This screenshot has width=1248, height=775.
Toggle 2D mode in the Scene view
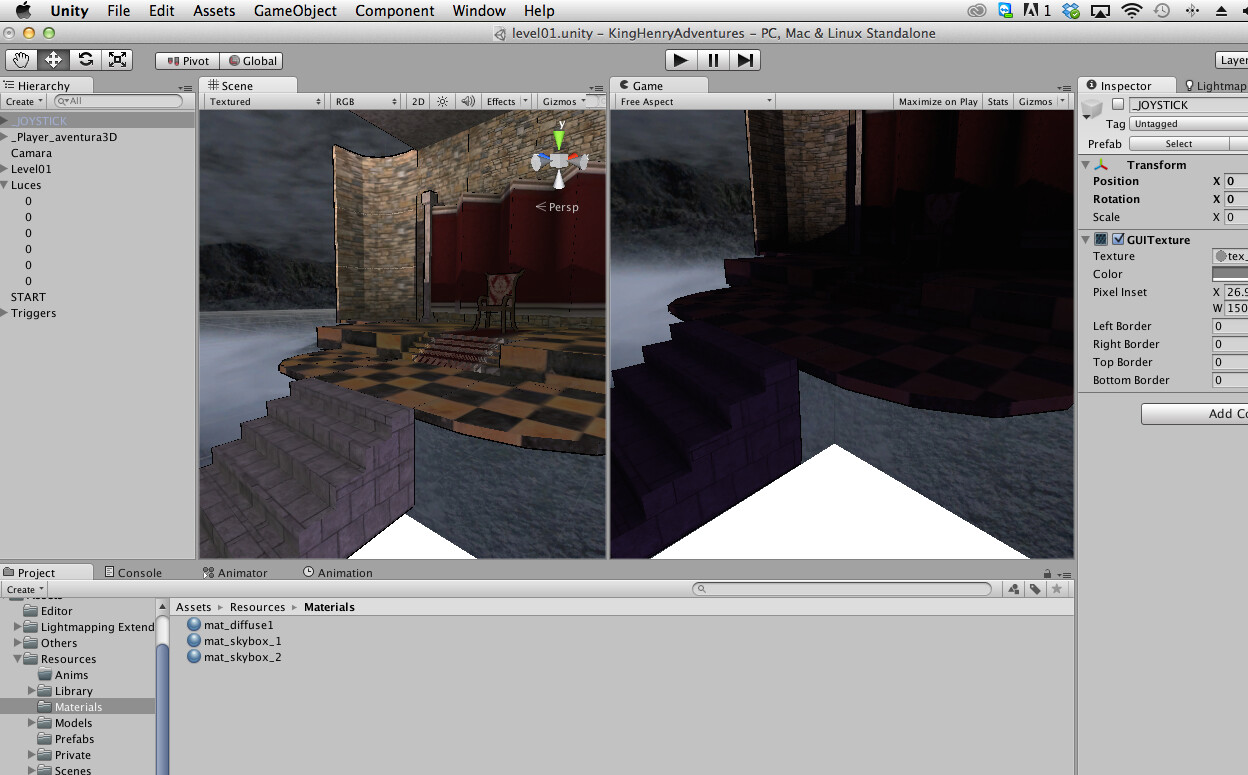click(417, 100)
